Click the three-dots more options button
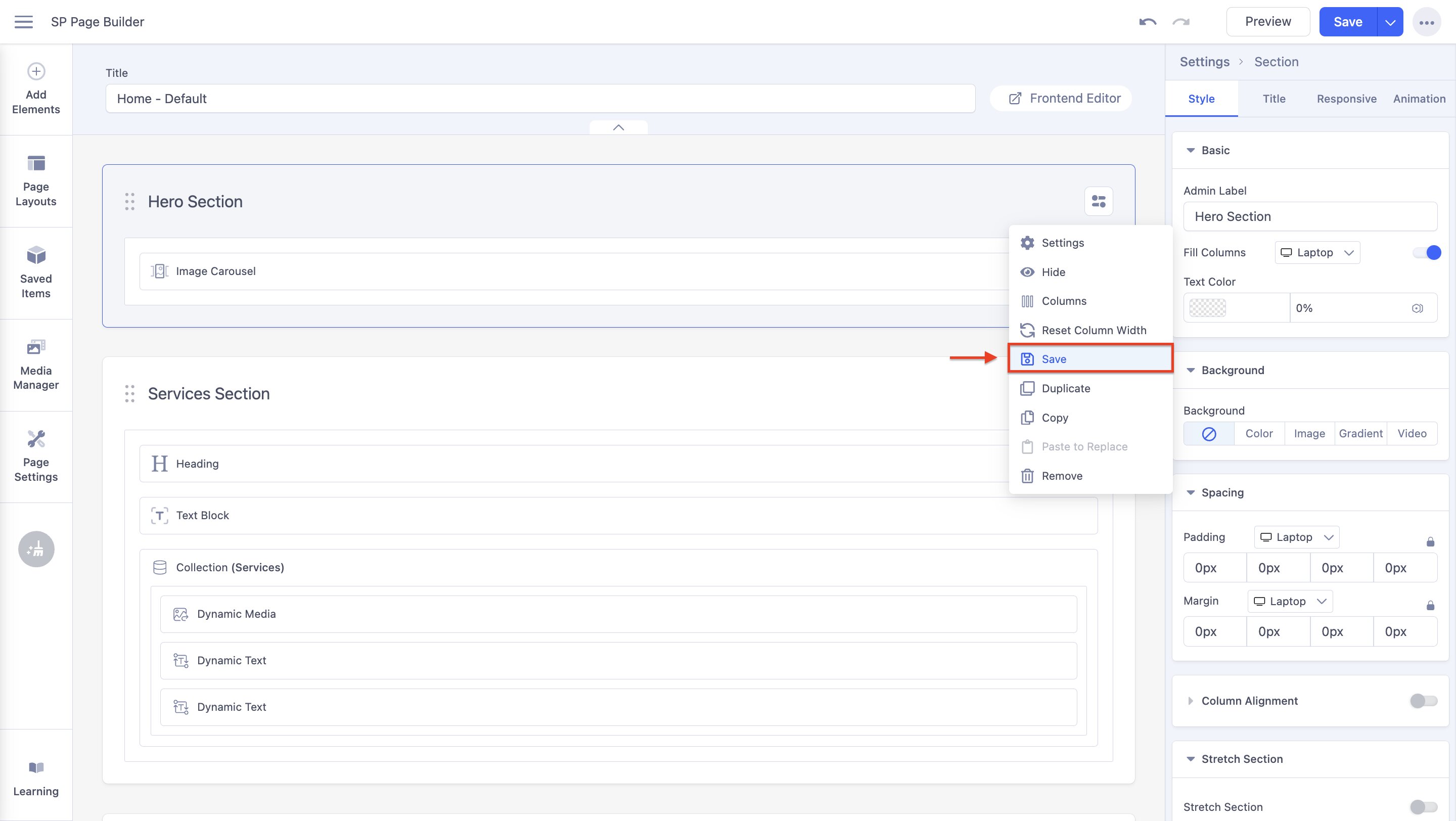This screenshot has width=1456, height=821. pyautogui.click(x=1426, y=23)
